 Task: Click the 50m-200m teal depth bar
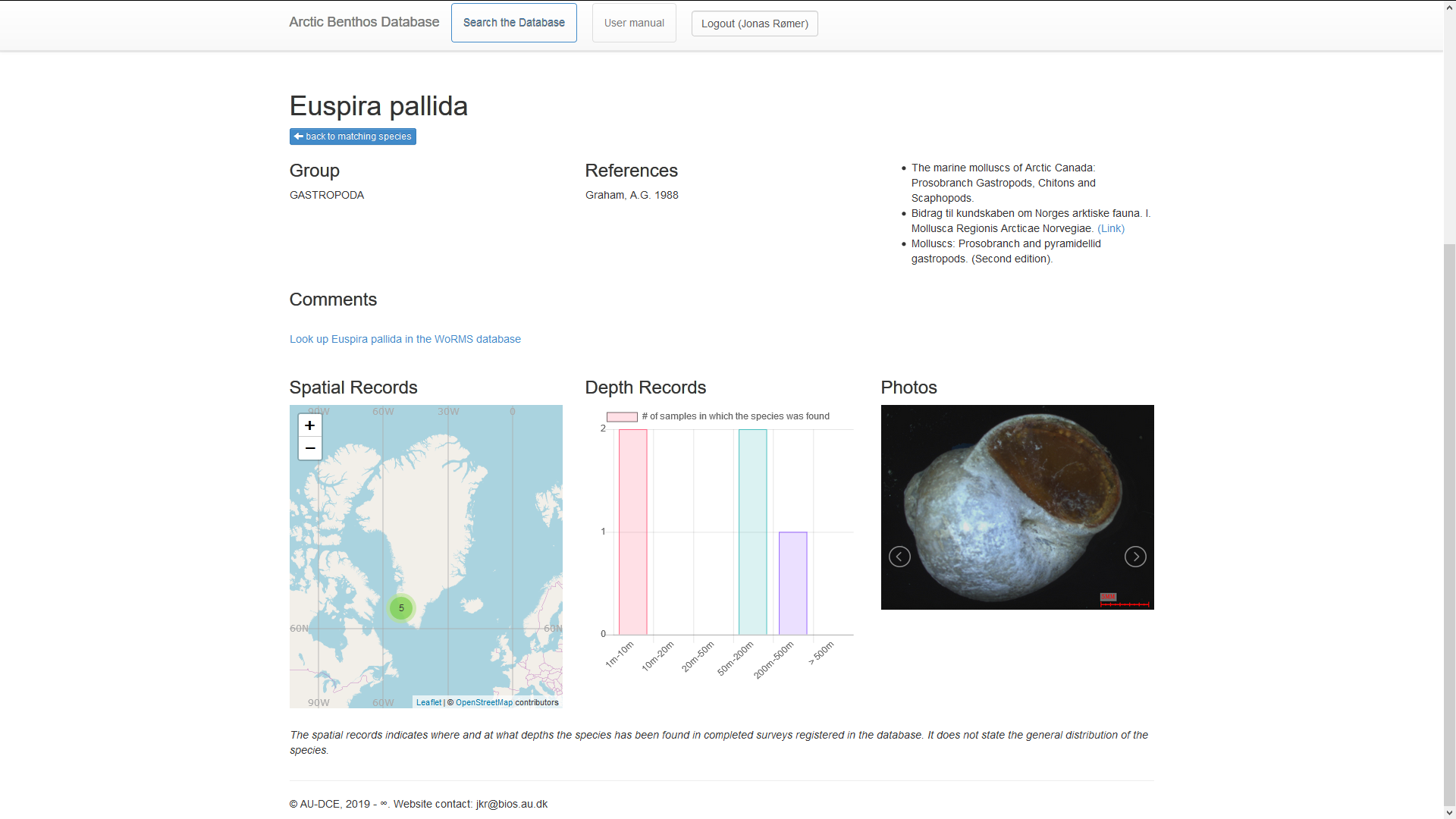(752, 532)
